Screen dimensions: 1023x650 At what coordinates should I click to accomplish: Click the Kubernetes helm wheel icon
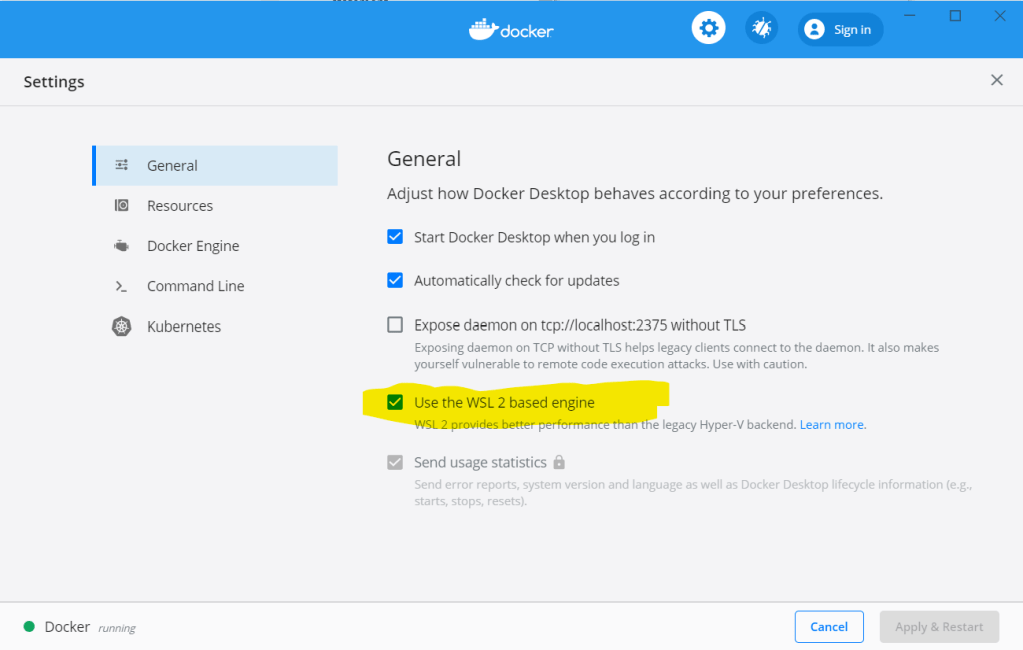(122, 327)
